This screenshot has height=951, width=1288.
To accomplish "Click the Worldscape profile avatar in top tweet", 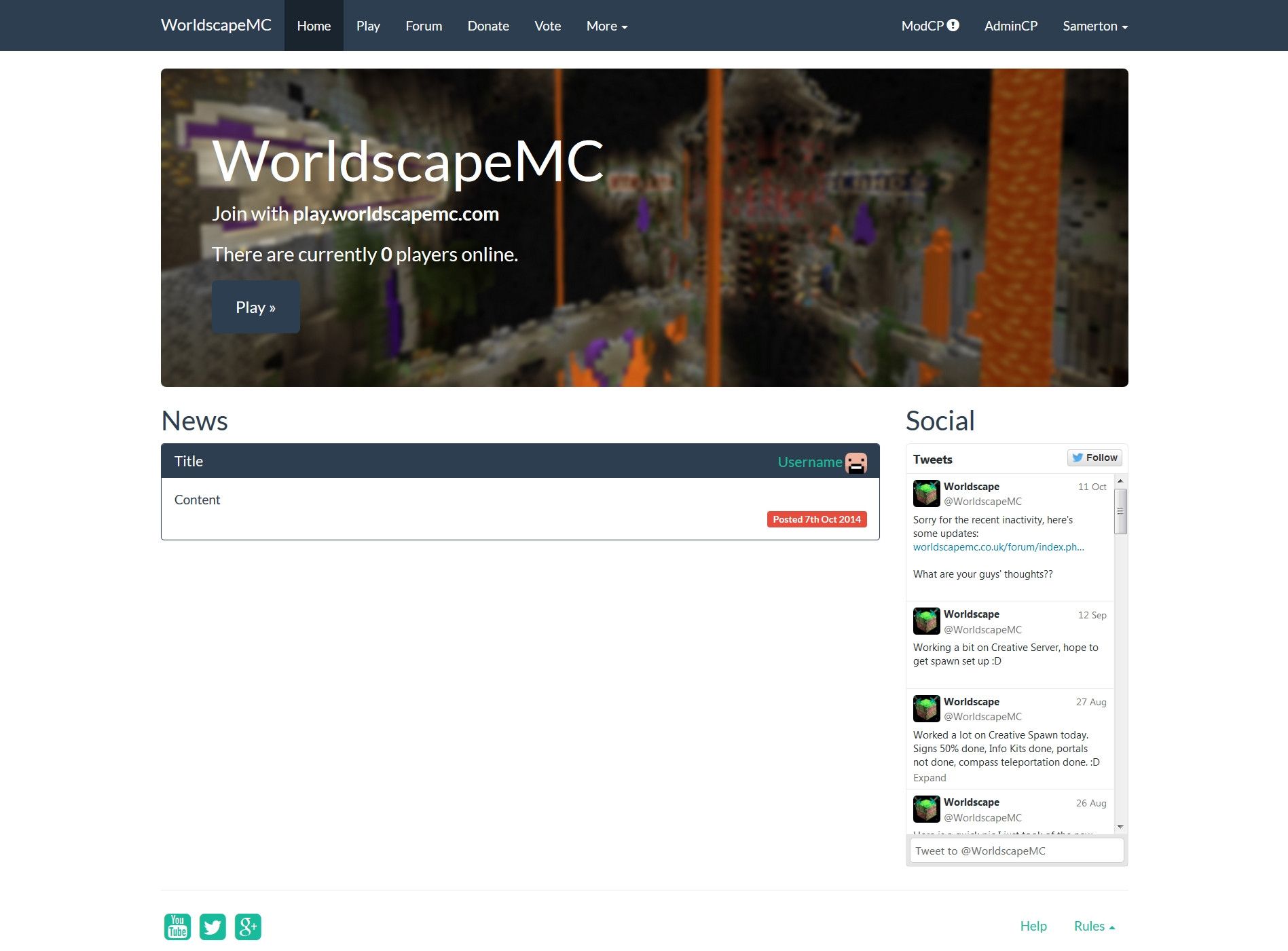I will click(x=925, y=493).
